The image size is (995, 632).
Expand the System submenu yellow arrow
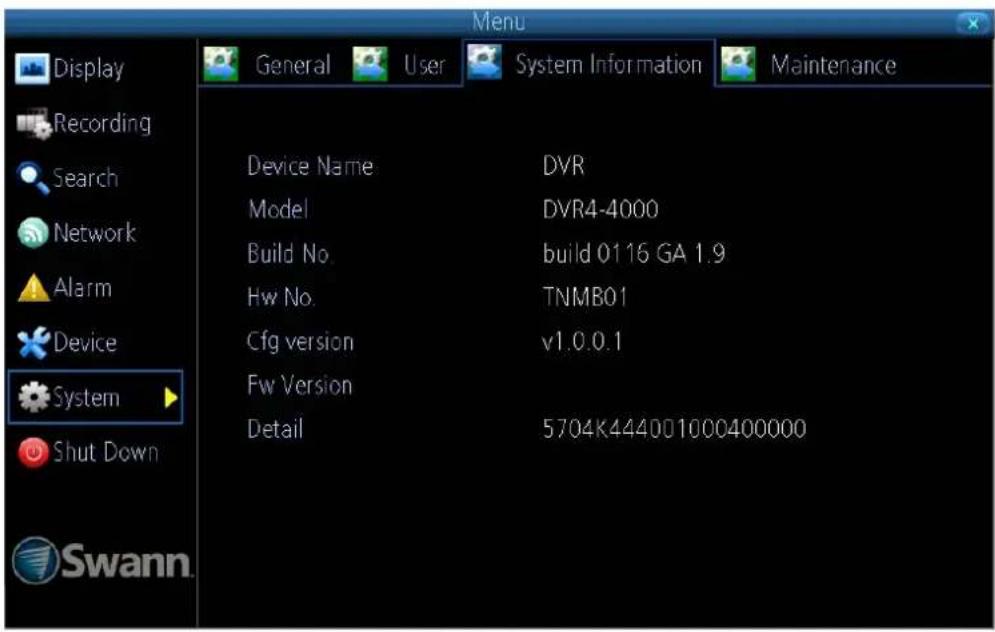point(171,398)
